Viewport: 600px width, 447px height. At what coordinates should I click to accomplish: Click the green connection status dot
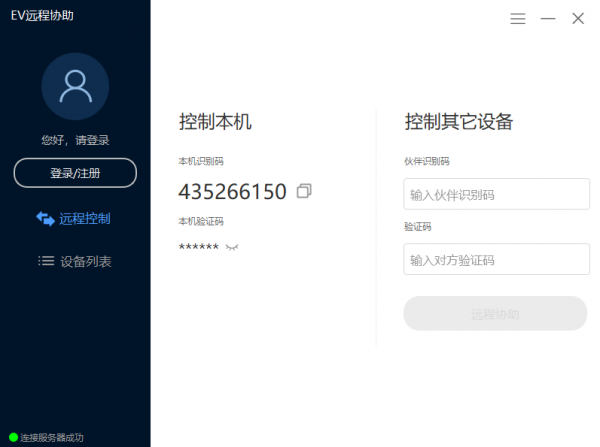coord(13,437)
